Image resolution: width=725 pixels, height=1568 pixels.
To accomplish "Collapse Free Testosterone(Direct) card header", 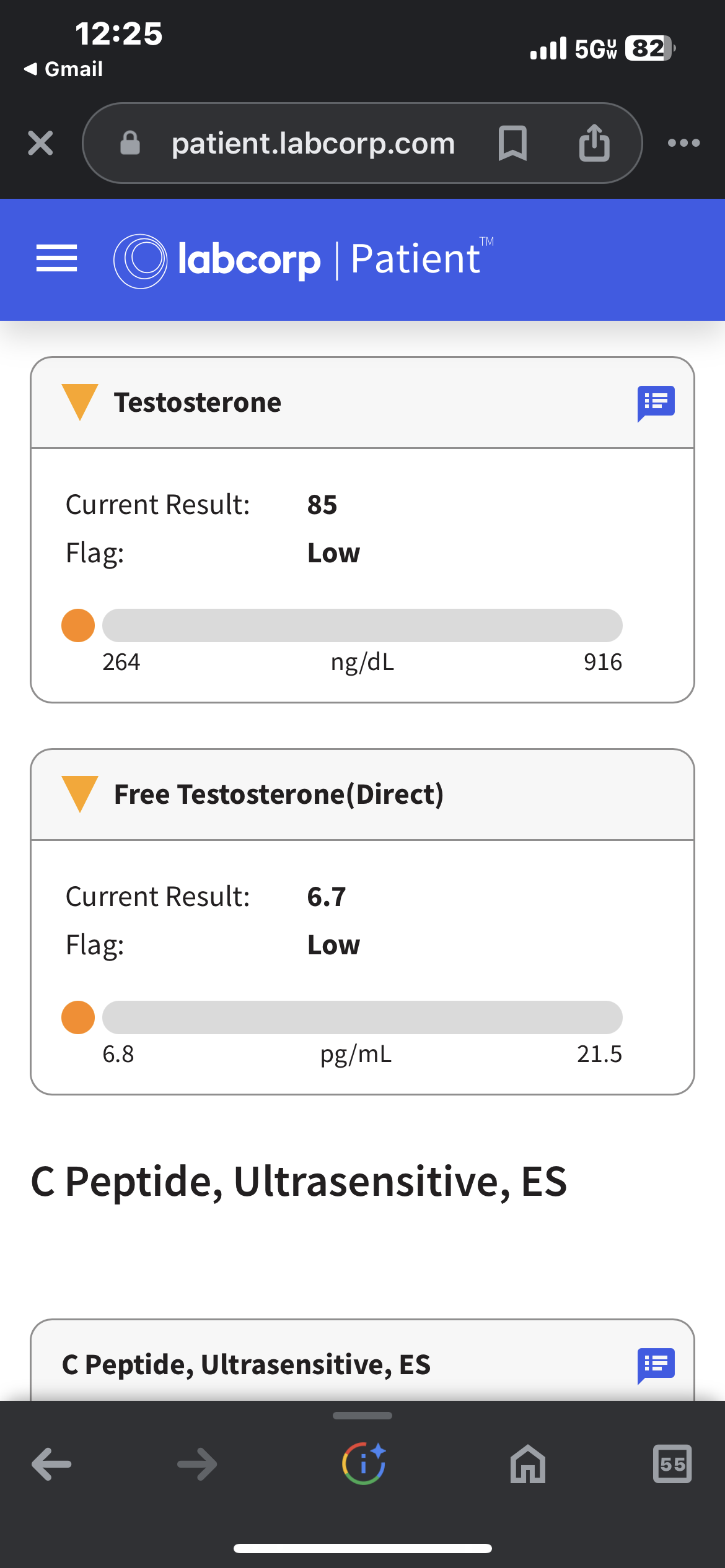I will click(x=362, y=795).
